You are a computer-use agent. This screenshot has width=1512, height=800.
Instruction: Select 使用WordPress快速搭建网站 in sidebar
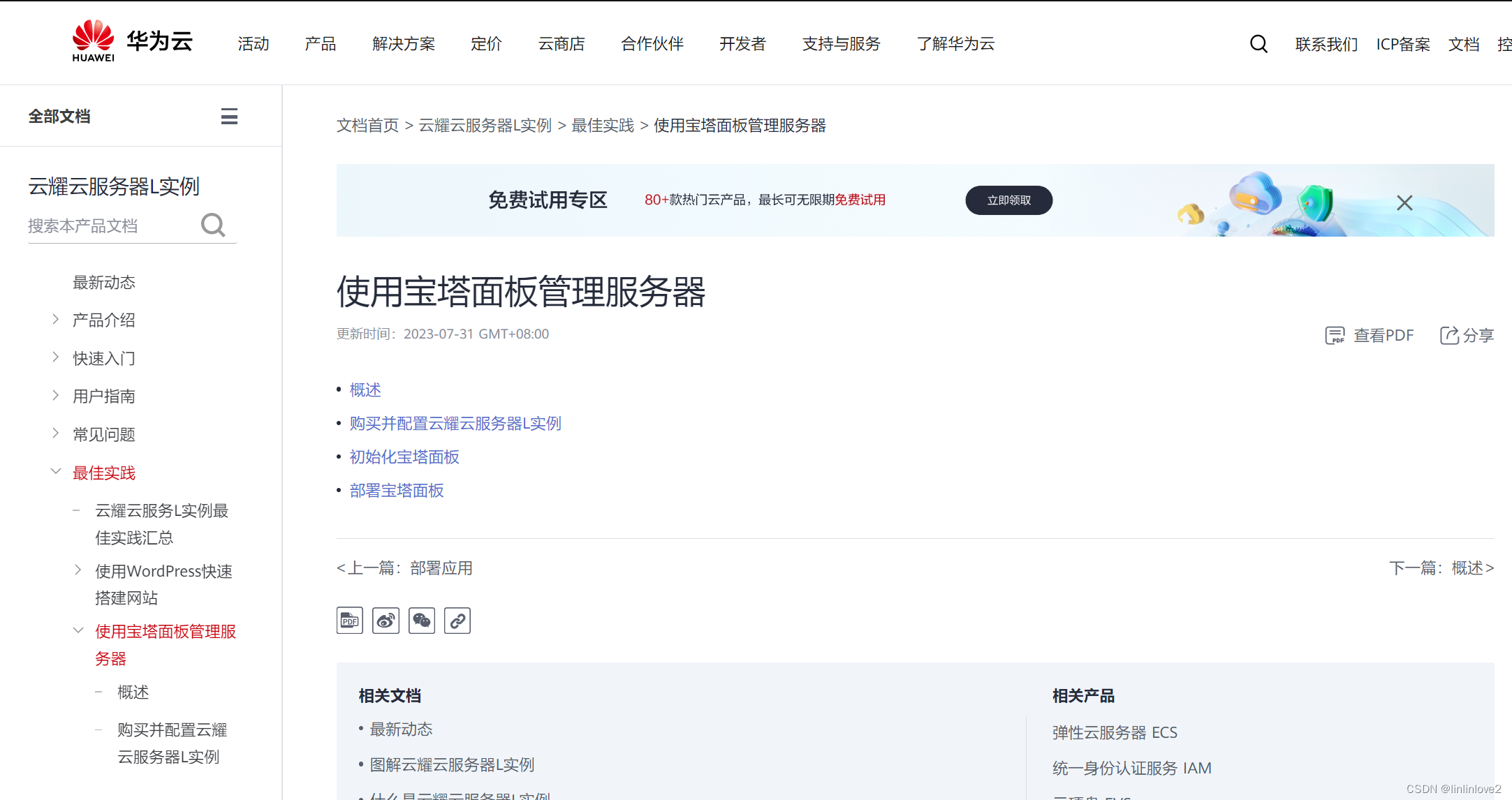click(164, 584)
